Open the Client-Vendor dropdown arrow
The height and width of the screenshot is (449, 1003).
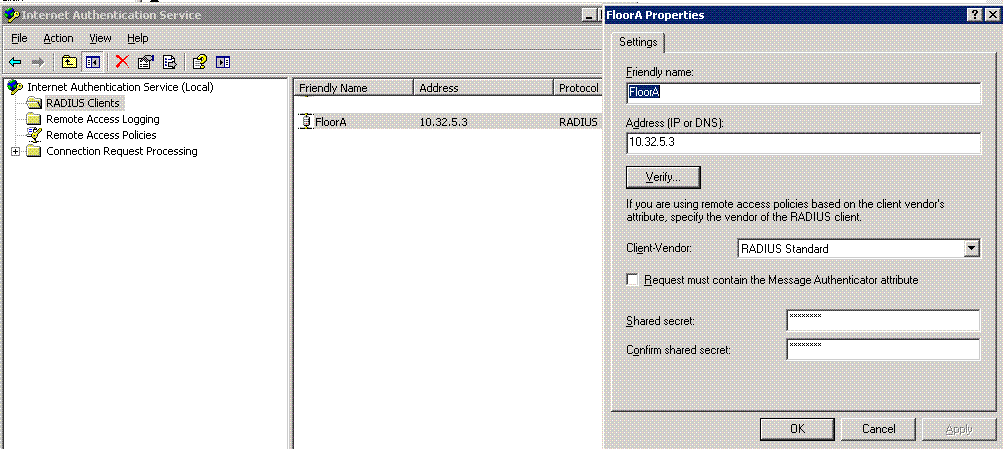(x=972, y=248)
